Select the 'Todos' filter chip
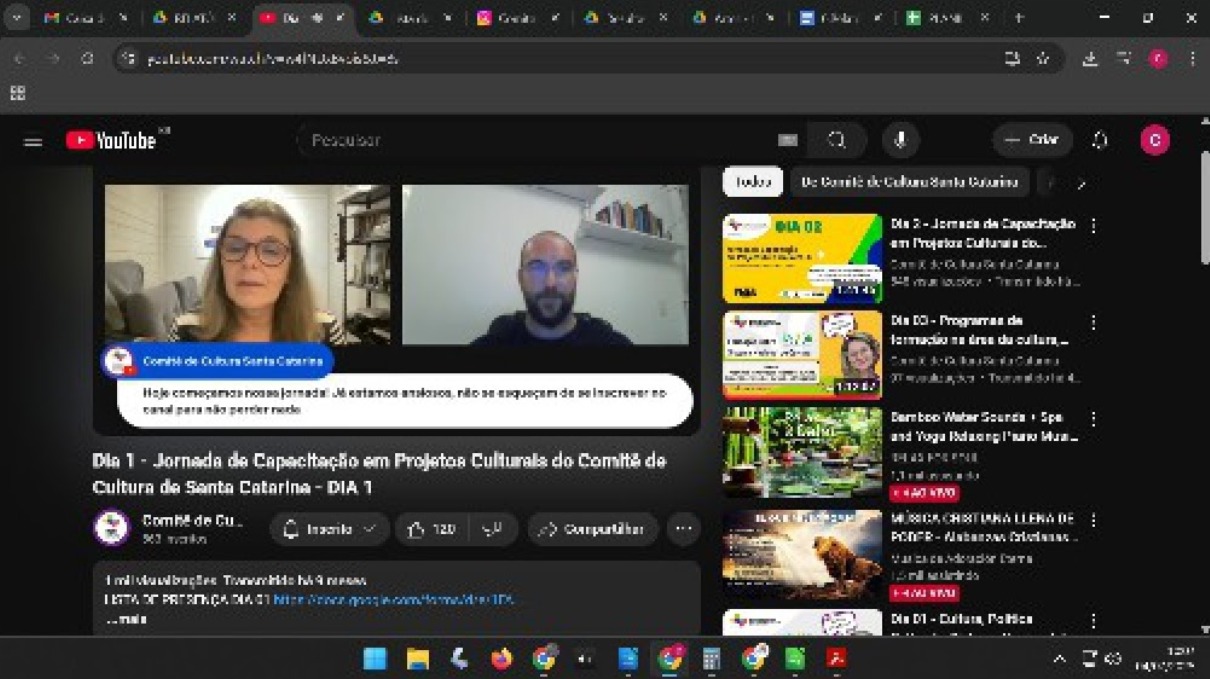 (x=752, y=182)
